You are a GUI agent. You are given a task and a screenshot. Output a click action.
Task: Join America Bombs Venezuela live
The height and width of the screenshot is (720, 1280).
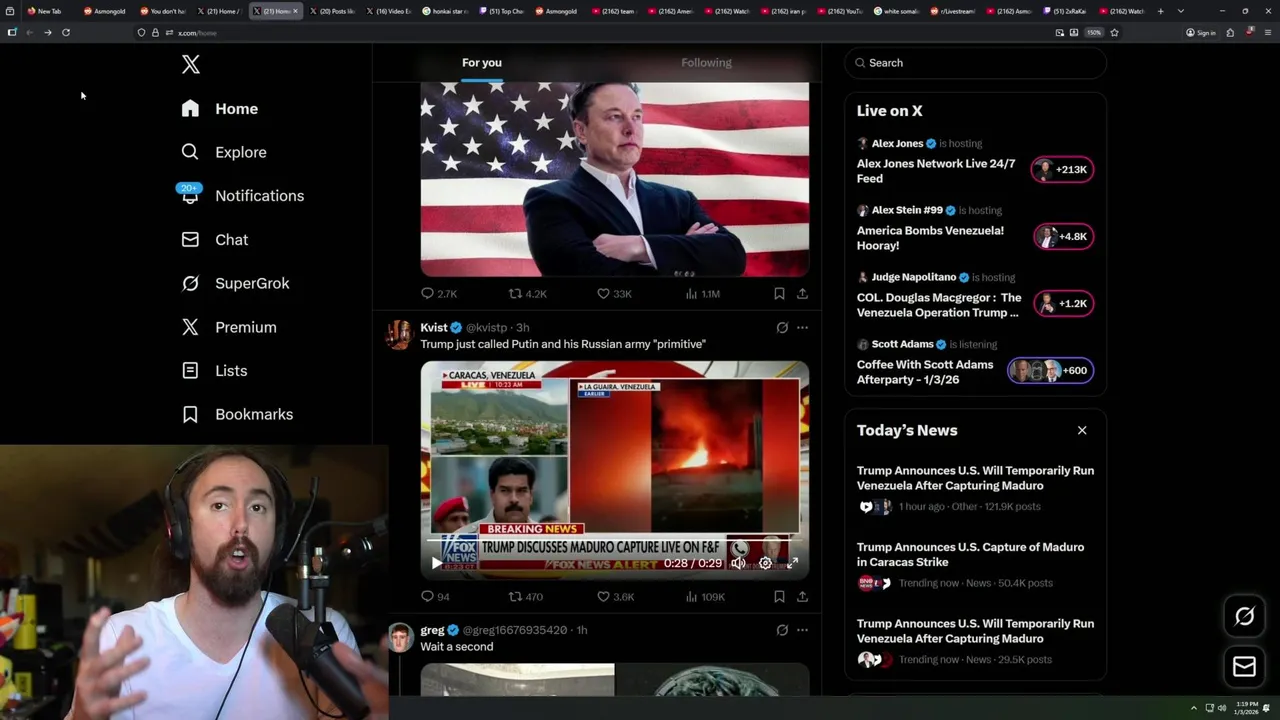(975, 228)
